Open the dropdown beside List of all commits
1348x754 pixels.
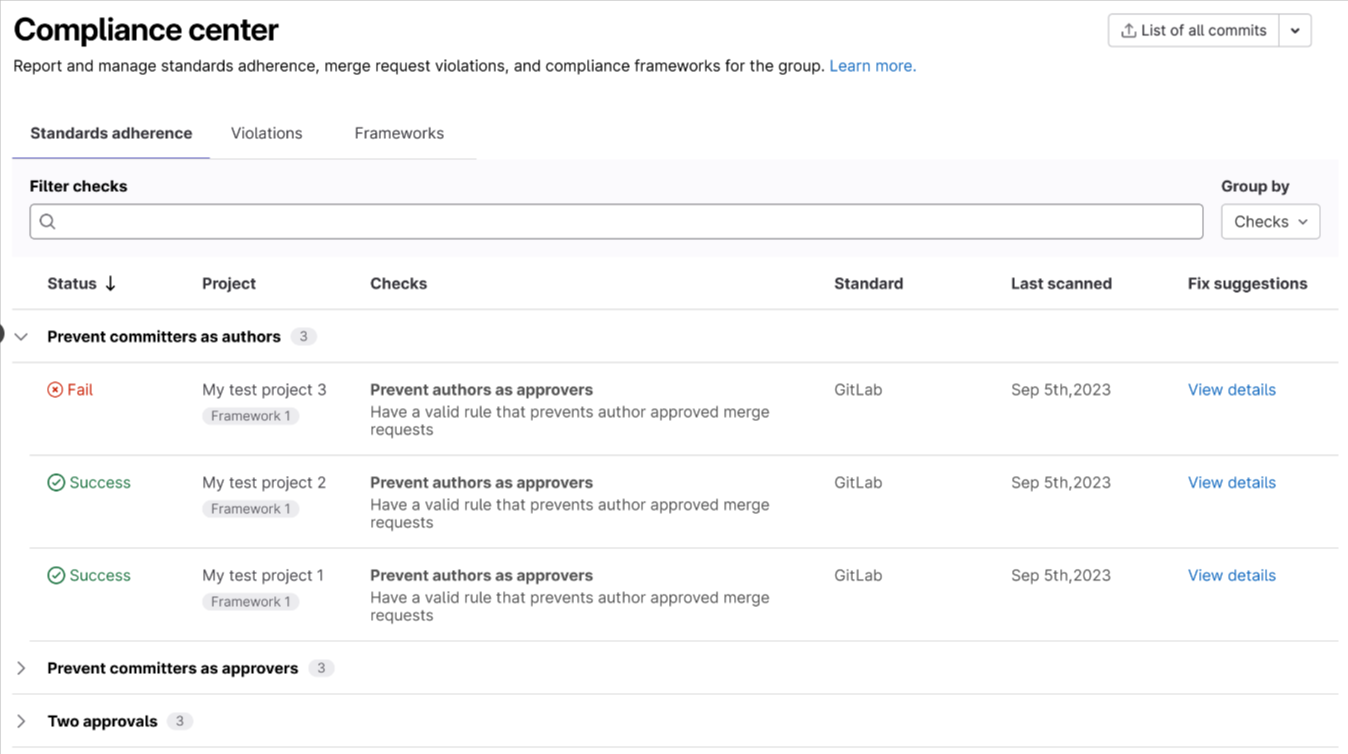[1295, 30]
